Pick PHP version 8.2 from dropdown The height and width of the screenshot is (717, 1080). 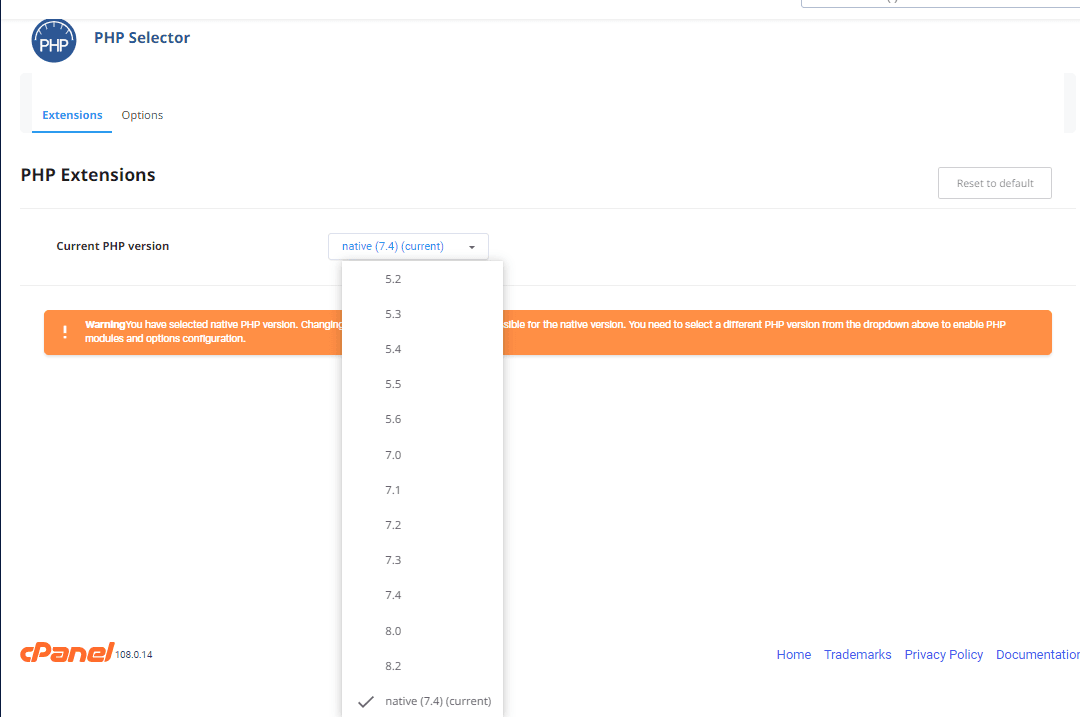[393, 666]
